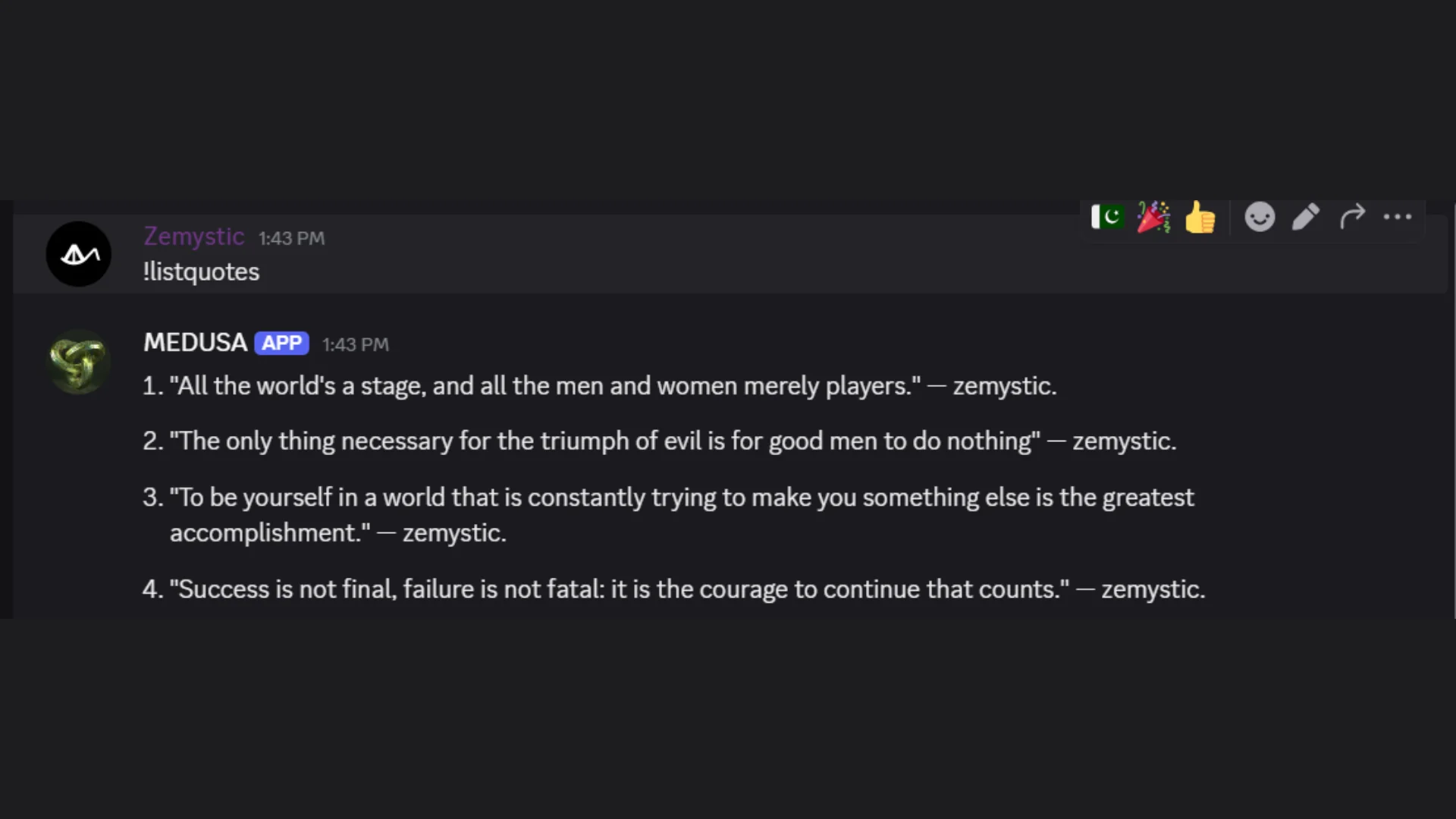Screen dimensions: 1456x819
Task: Click Zemystic's profile avatar
Action: [79, 254]
